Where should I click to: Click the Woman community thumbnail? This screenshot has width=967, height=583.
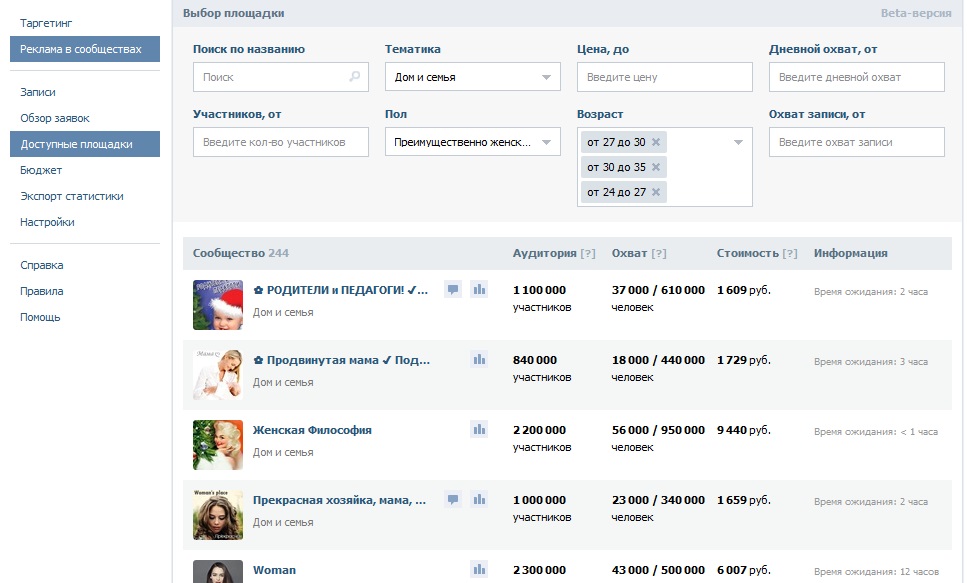tap(218, 572)
